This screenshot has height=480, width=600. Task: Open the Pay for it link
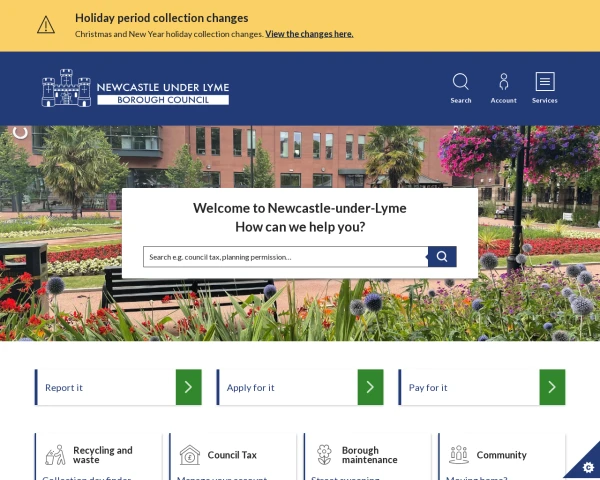428,387
